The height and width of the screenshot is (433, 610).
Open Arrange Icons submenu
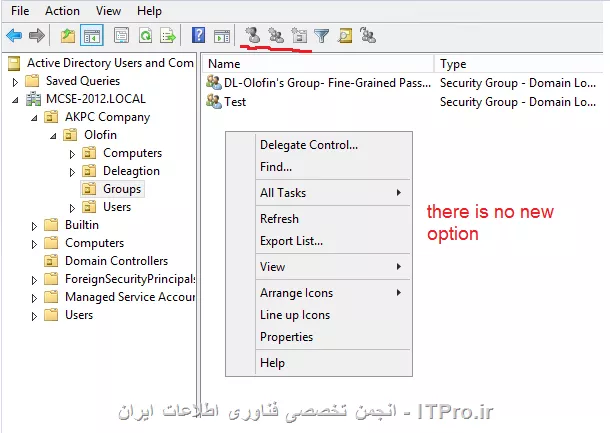pos(334,293)
